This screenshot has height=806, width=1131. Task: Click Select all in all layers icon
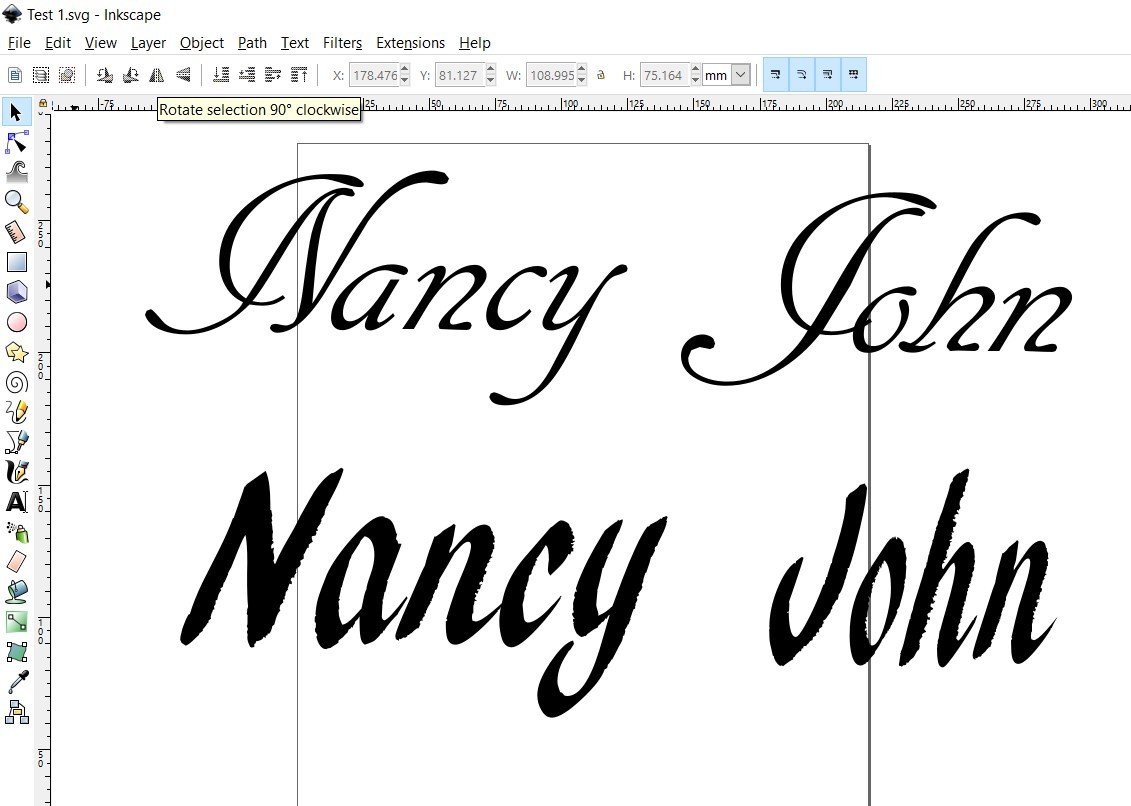41,74
